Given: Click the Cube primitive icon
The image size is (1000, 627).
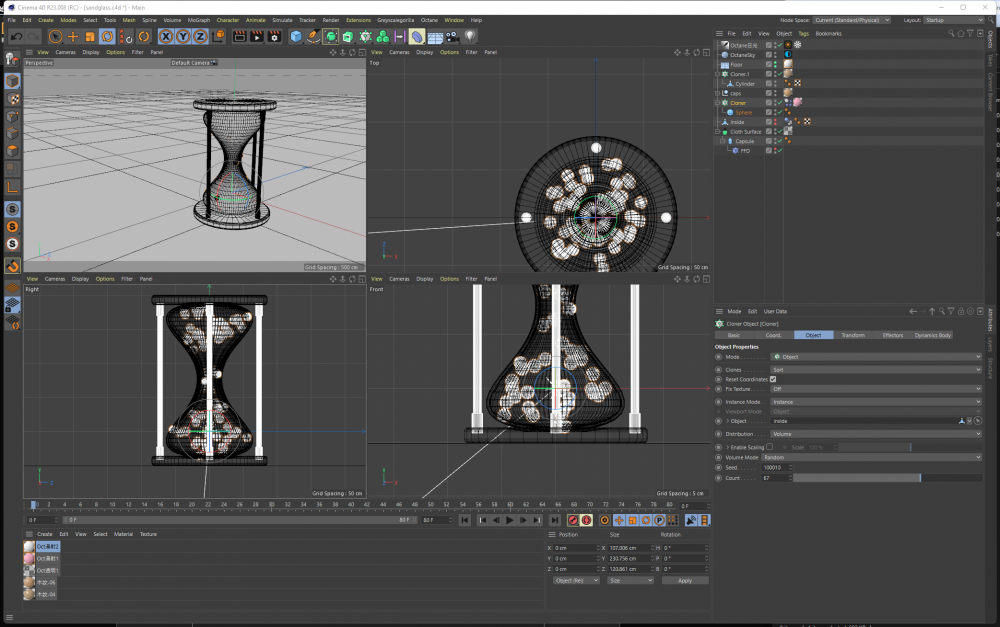Looking at the screenshot, I should coord(297,36).
